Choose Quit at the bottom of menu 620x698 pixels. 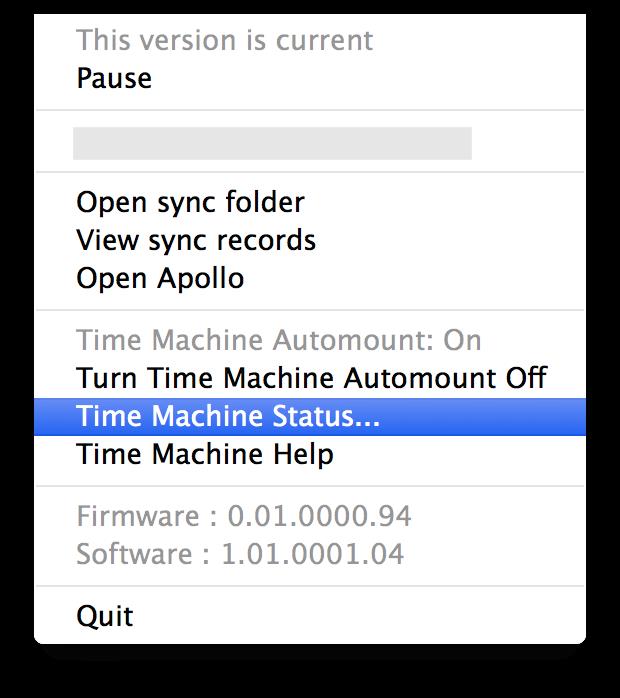[310, 617]
